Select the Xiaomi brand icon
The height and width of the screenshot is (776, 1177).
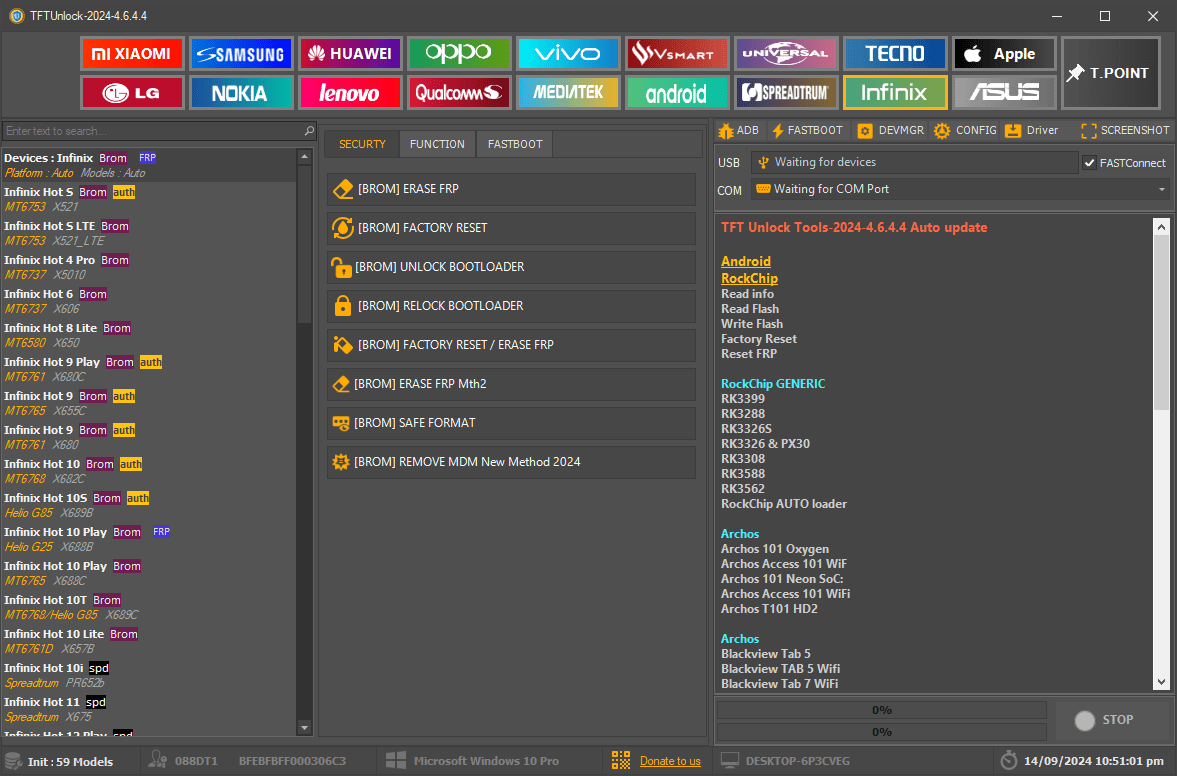[132, 54]
